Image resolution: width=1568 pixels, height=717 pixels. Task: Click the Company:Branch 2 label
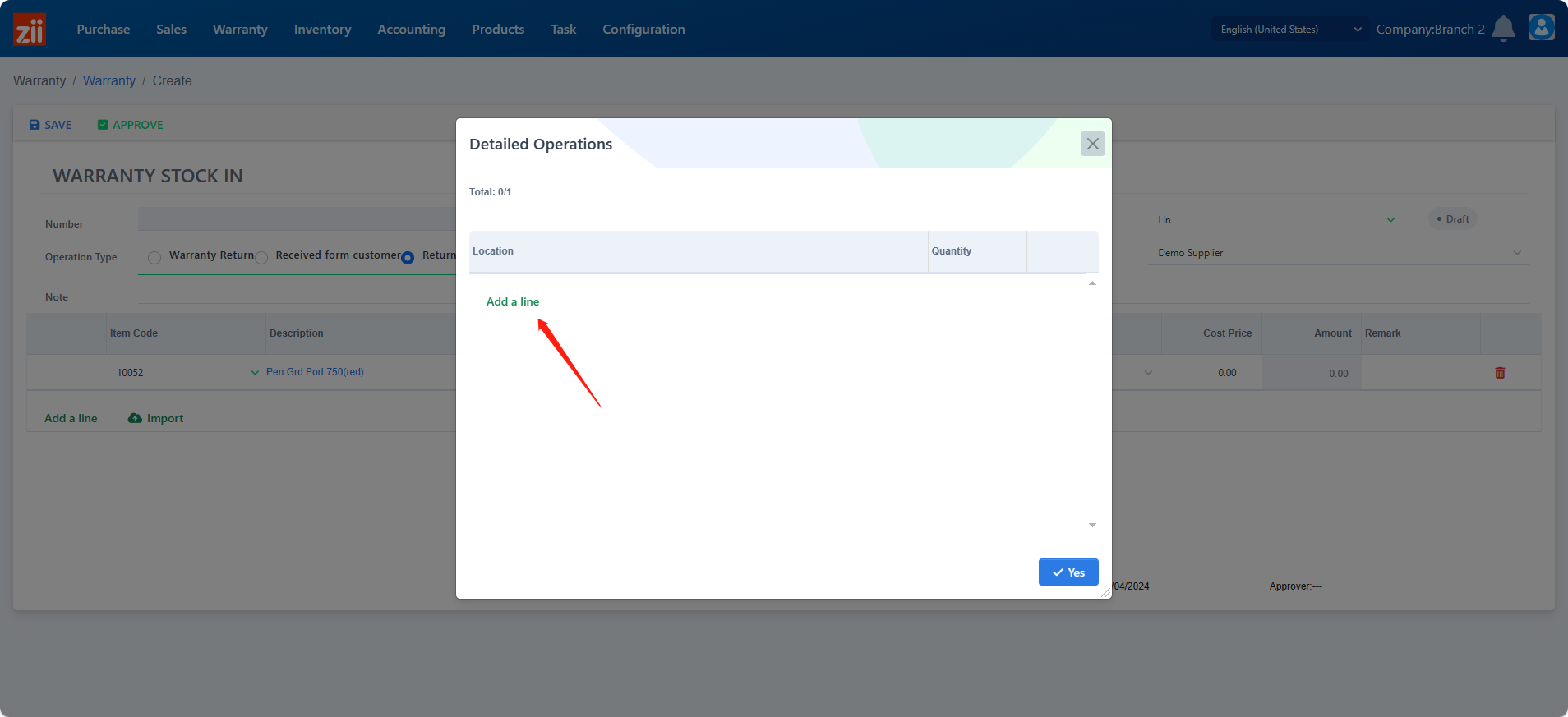coord(1431,29)
